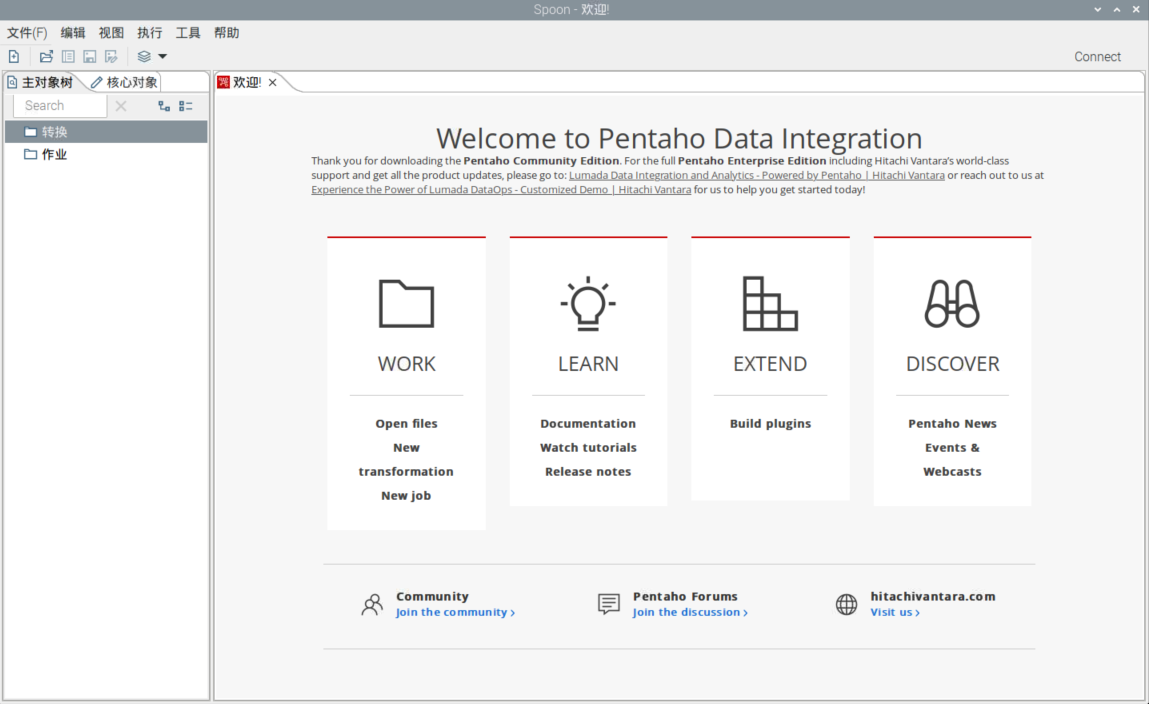Viewport: 1149px width, 704px height.
Task: Click the globe icon next to hitachivantara.com
Action: [x=846, y=604]
